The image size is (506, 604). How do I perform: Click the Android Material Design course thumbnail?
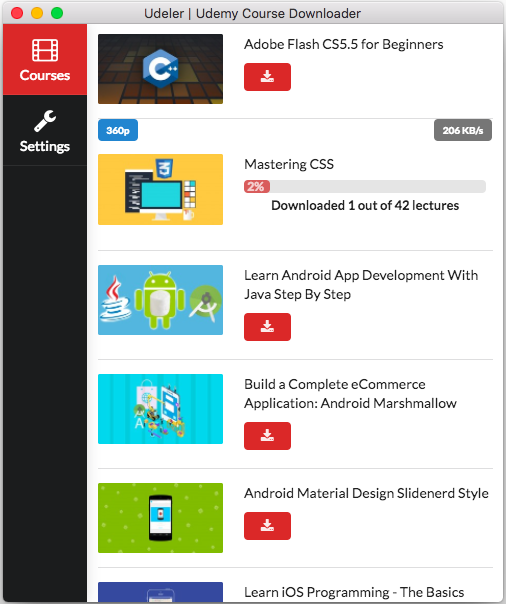pos(160,518)
